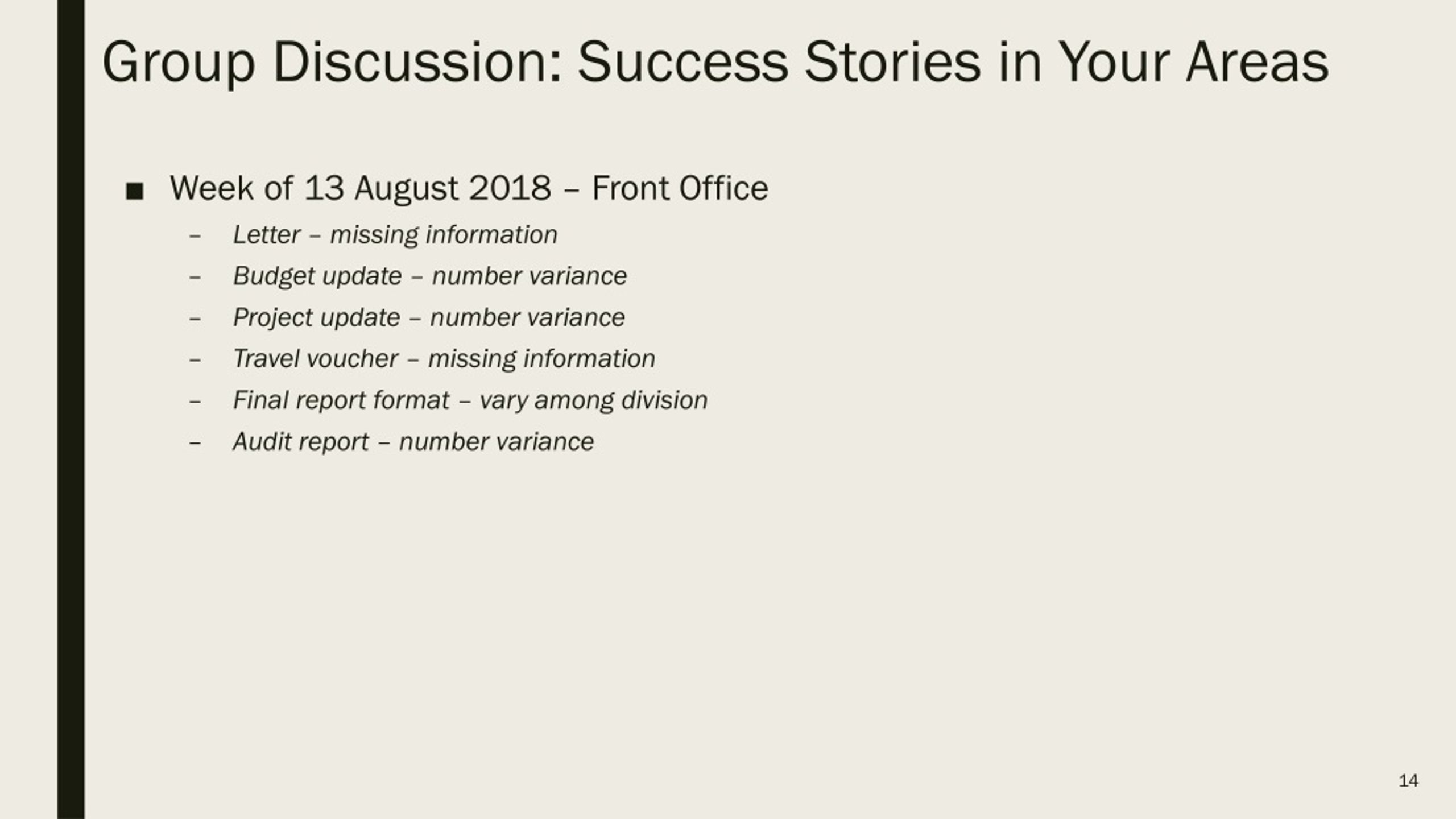Image resolution: width=1456 pixels, height=819 pixels.
Task: Click the slide number 14
Action: click(x=1408, y=780)
